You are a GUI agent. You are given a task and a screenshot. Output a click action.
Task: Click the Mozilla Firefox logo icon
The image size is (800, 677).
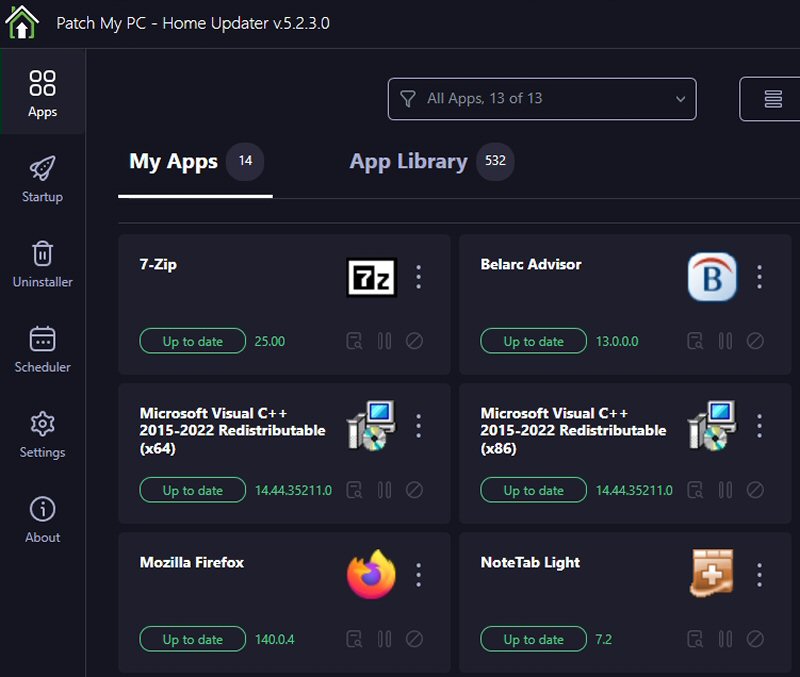pyautogui.click(x=371, y=575)
